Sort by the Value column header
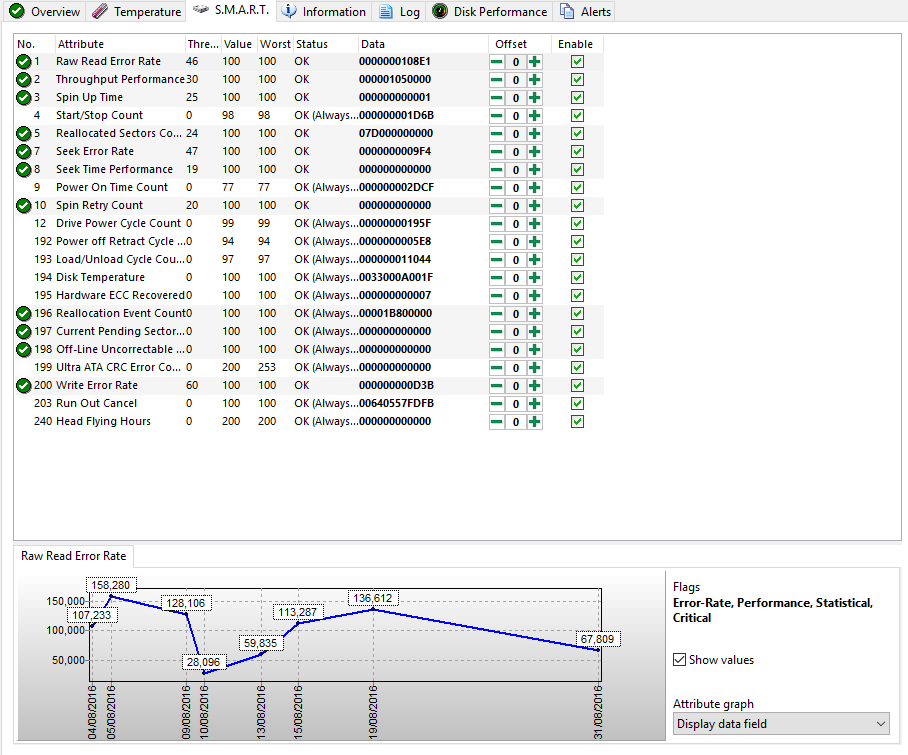This screenshot has height=755, width=908. pos(238,44)
